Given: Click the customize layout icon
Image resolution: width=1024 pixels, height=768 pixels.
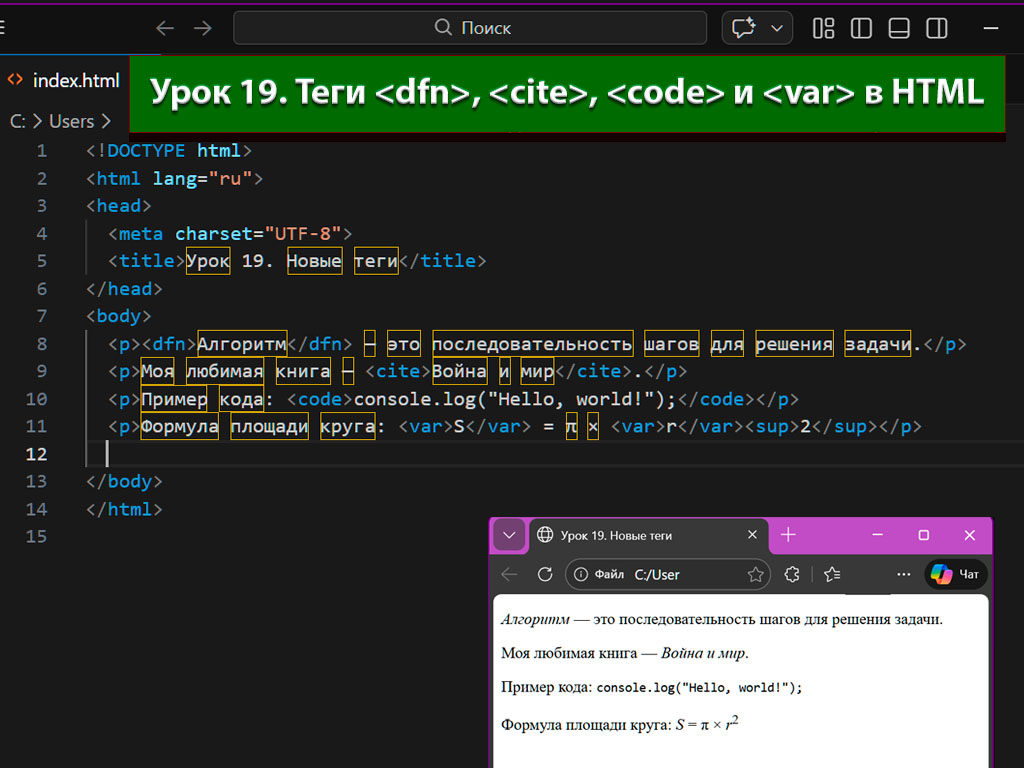Looking at the screenshot, I should point(823,28).
